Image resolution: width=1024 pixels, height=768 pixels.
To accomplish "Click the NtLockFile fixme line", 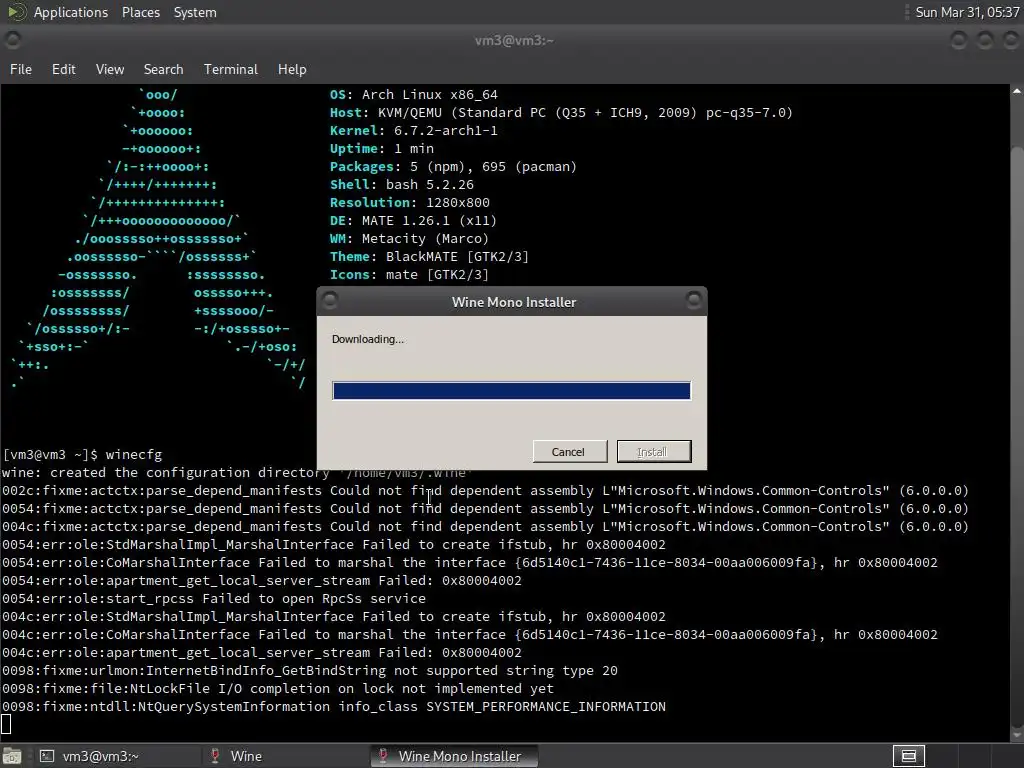I will click(x=278, y=689).
